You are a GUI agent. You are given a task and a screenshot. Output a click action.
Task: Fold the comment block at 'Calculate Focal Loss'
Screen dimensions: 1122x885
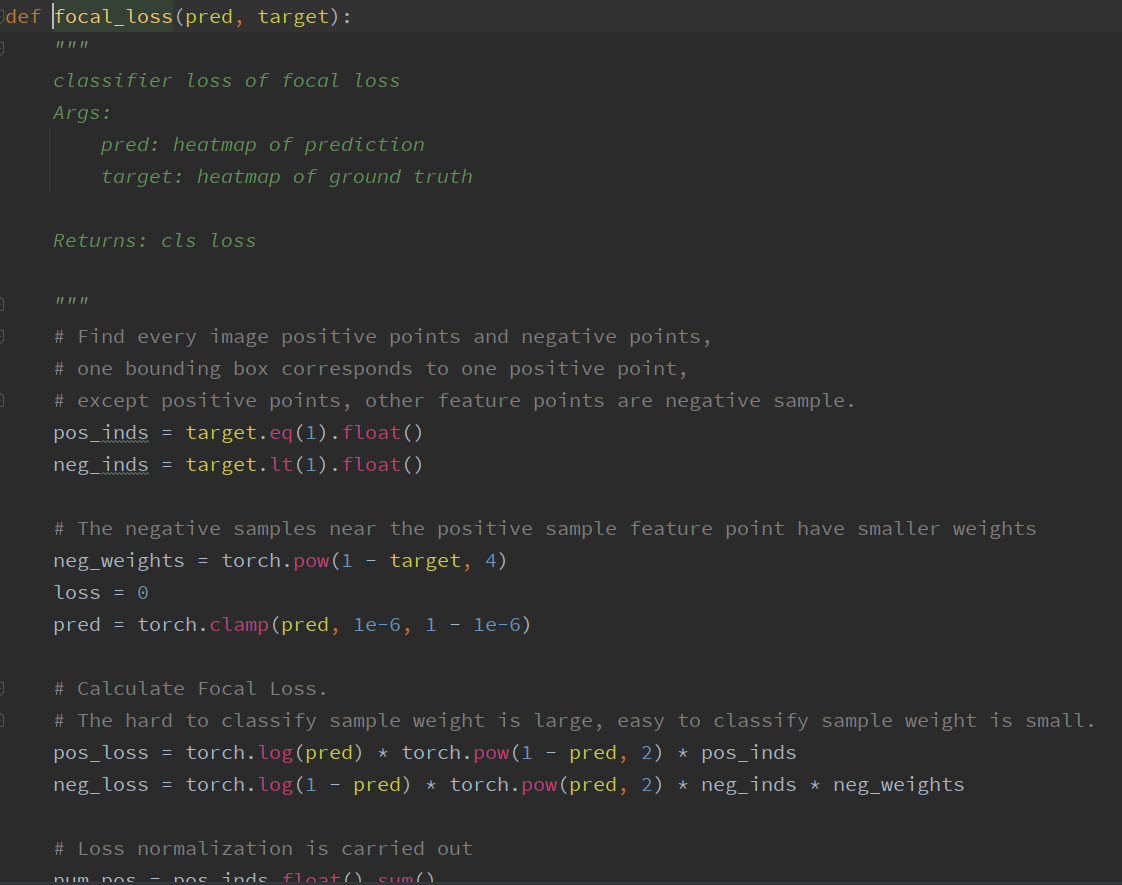[x=2, y=689]
